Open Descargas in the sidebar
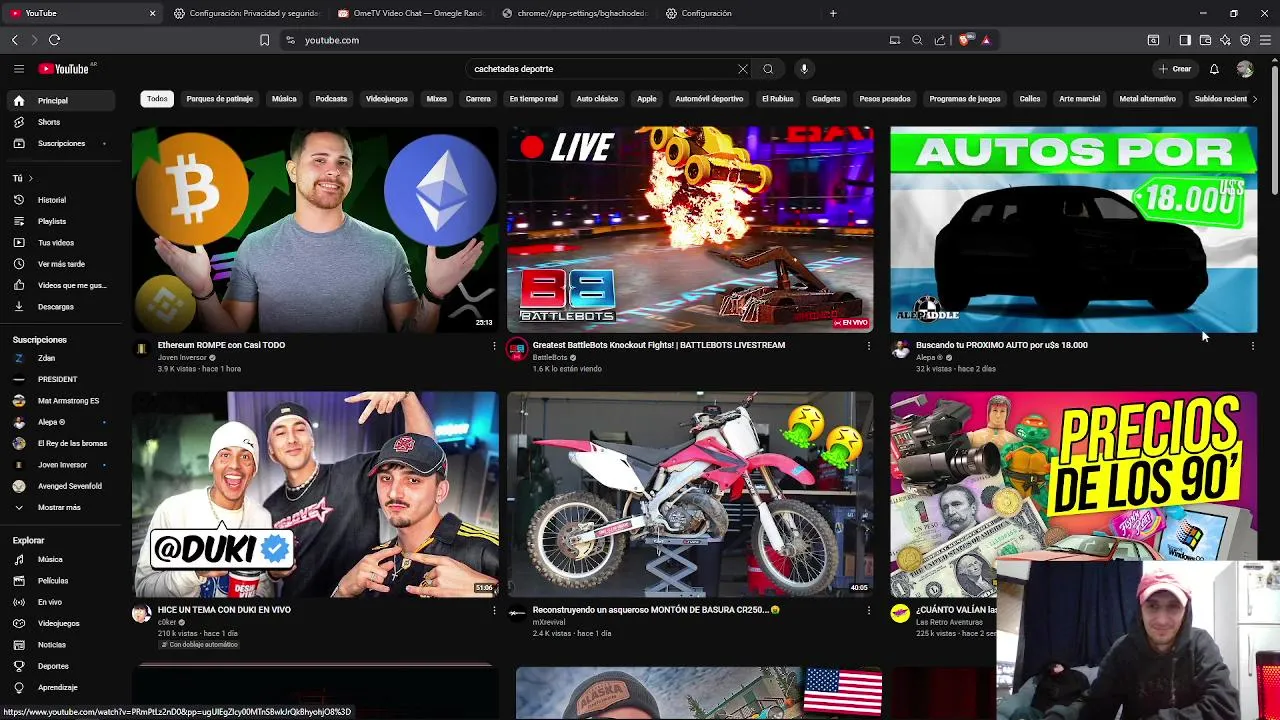The height and width of the screenshot is (720, 1280). point(60,307)
